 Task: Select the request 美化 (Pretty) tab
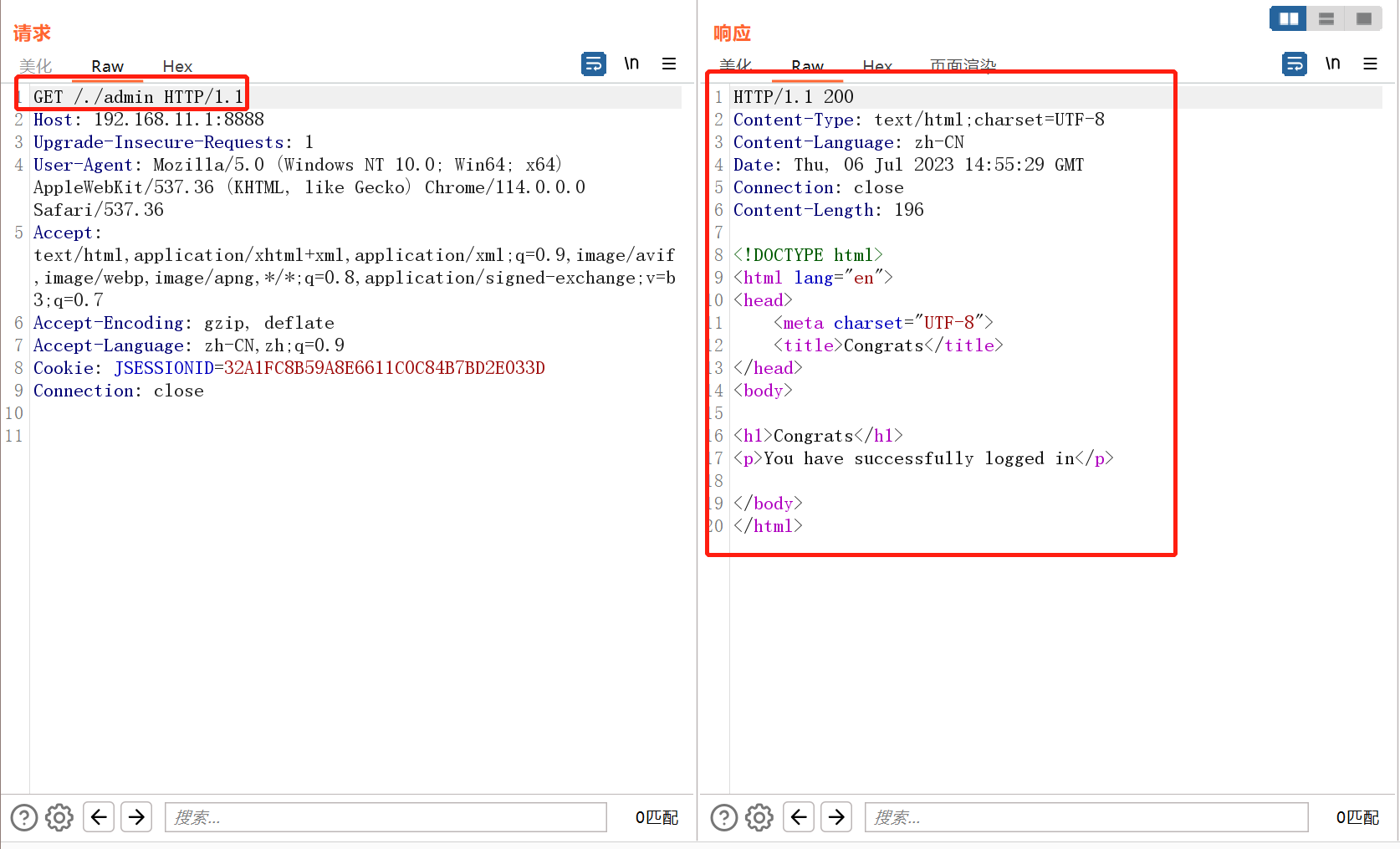[x=36, y=66]
